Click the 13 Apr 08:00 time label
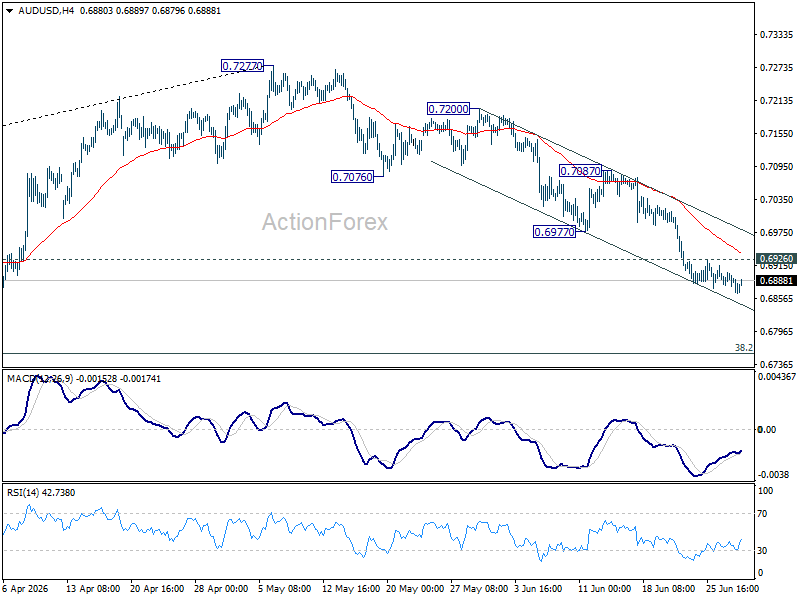This screenshot has height=600, width=800. point(93,588)
